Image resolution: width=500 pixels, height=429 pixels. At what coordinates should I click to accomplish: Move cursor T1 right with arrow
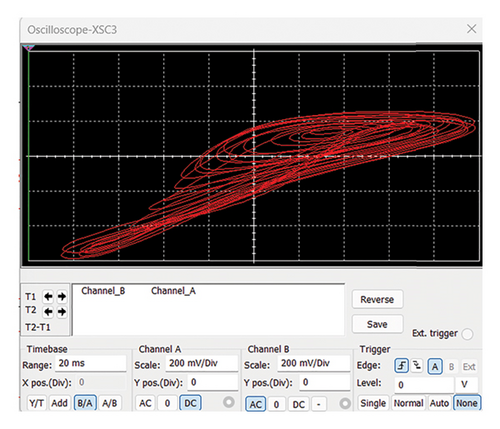coord(62,296)
